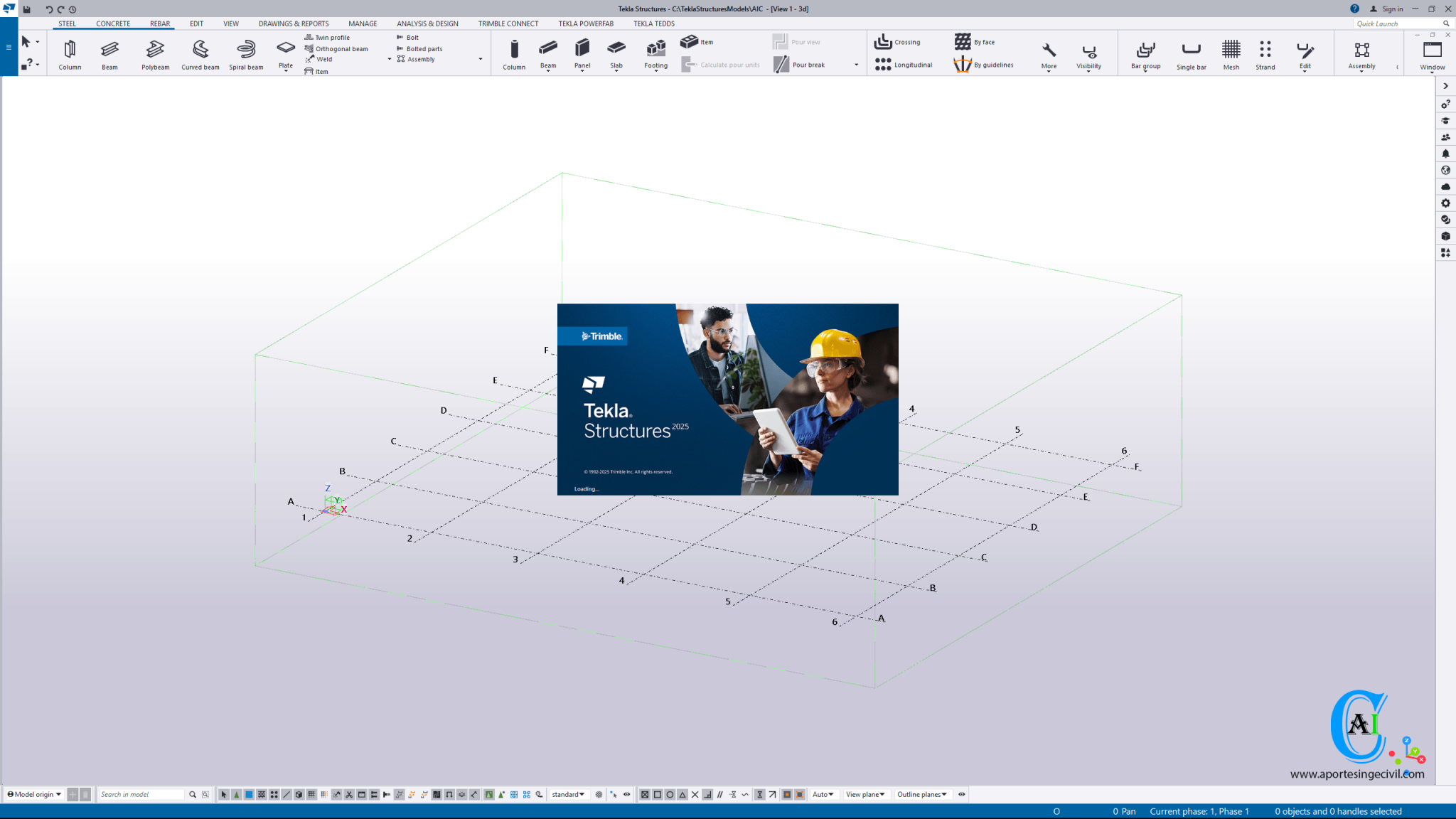
Task: Click the Sign in button
Action: point(1388,9)
